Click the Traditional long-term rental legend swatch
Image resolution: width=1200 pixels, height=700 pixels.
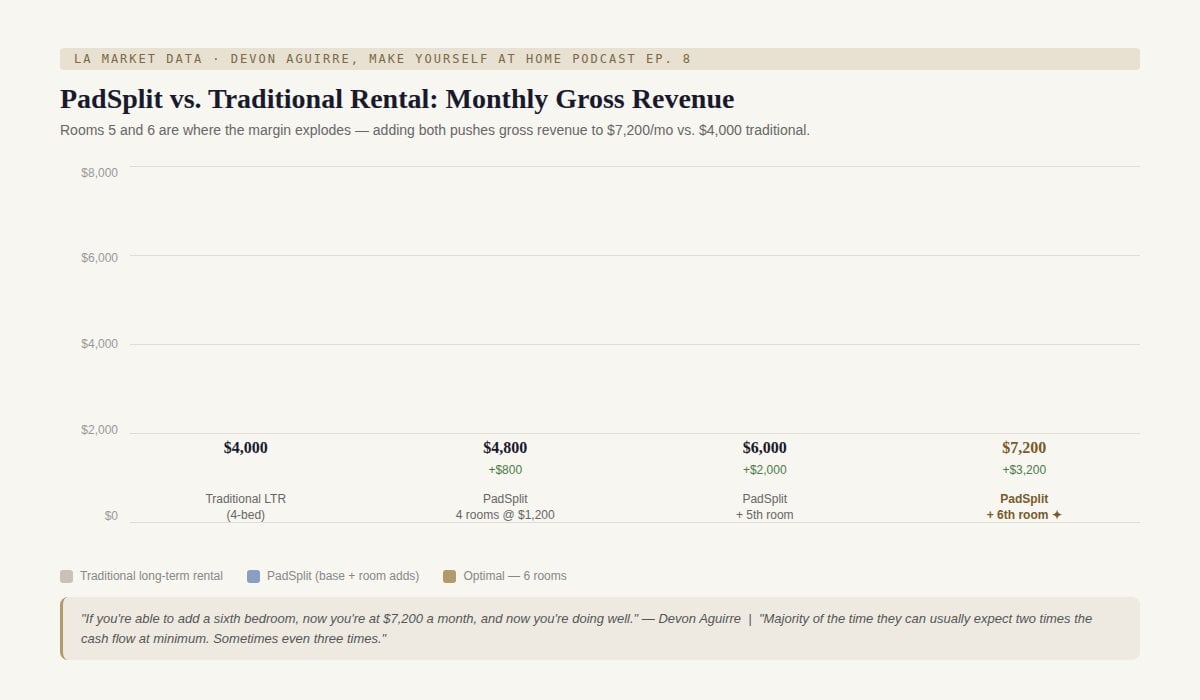[x=66, y=576]
